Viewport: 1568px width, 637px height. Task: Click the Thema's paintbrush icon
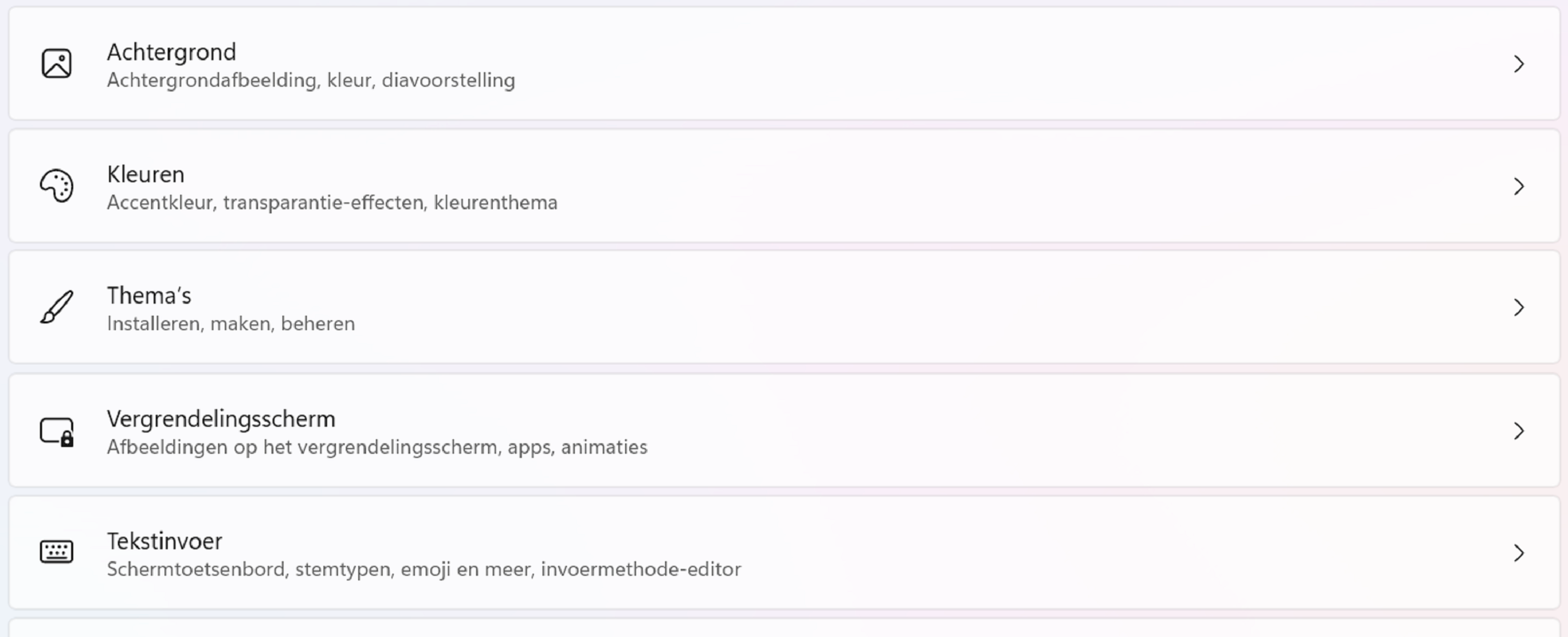[57, 307]
